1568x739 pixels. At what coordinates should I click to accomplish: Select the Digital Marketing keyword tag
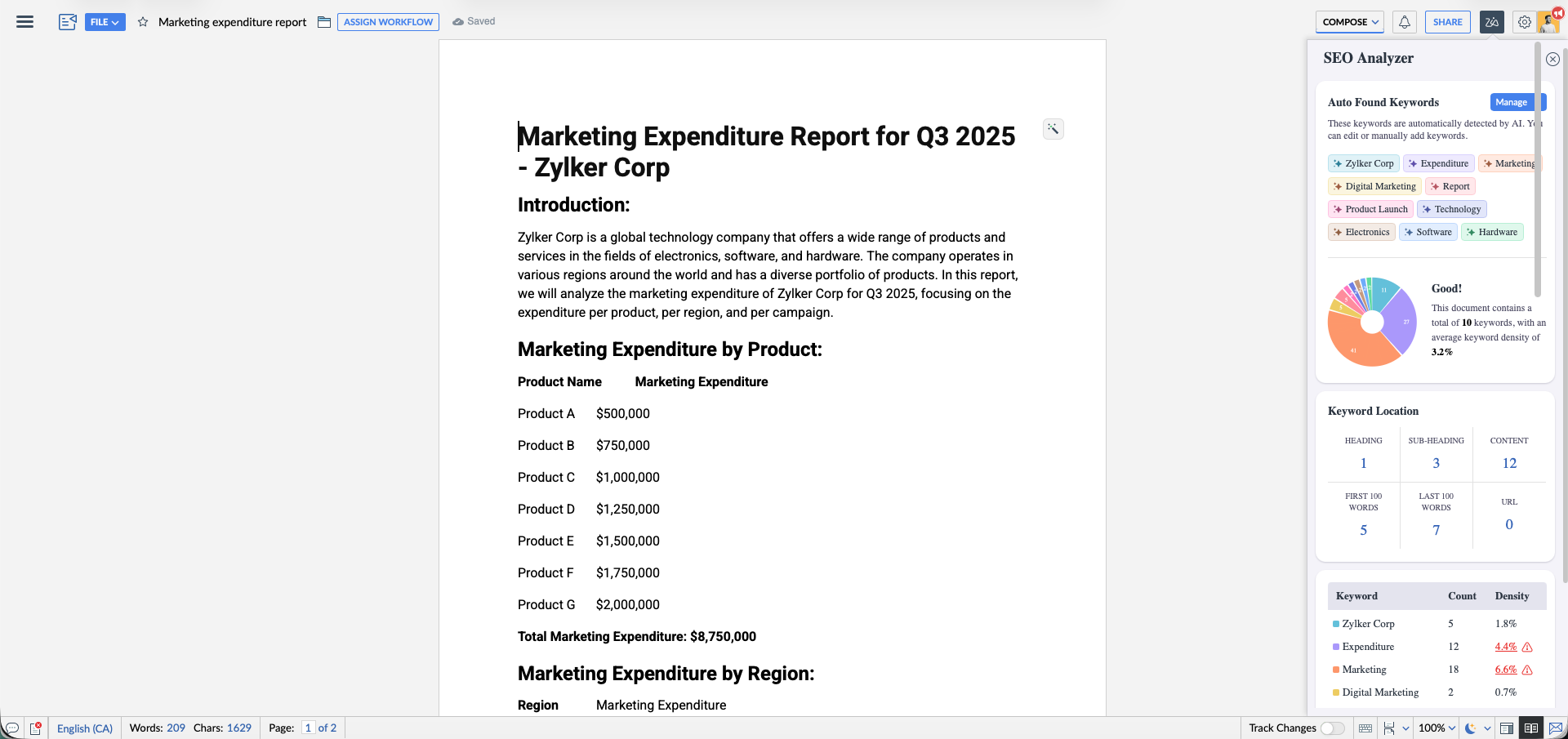pyautogui.click(x=1374, y=186)
